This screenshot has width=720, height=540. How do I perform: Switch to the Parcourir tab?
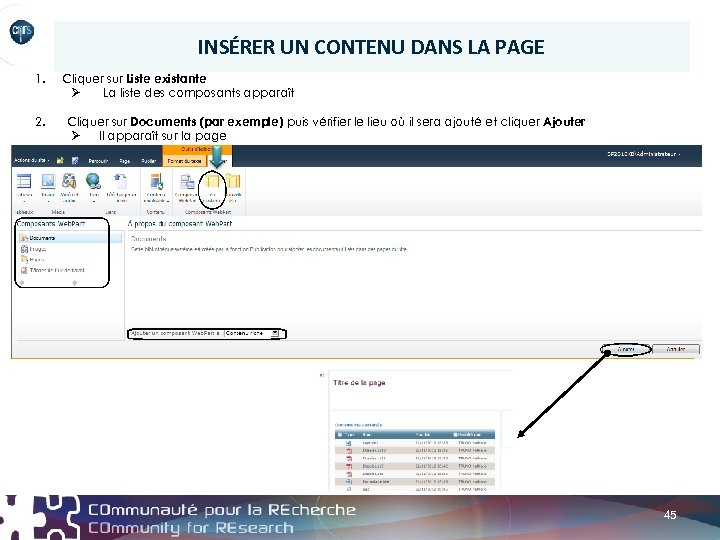pyautogui.click(x=98, y=161)
